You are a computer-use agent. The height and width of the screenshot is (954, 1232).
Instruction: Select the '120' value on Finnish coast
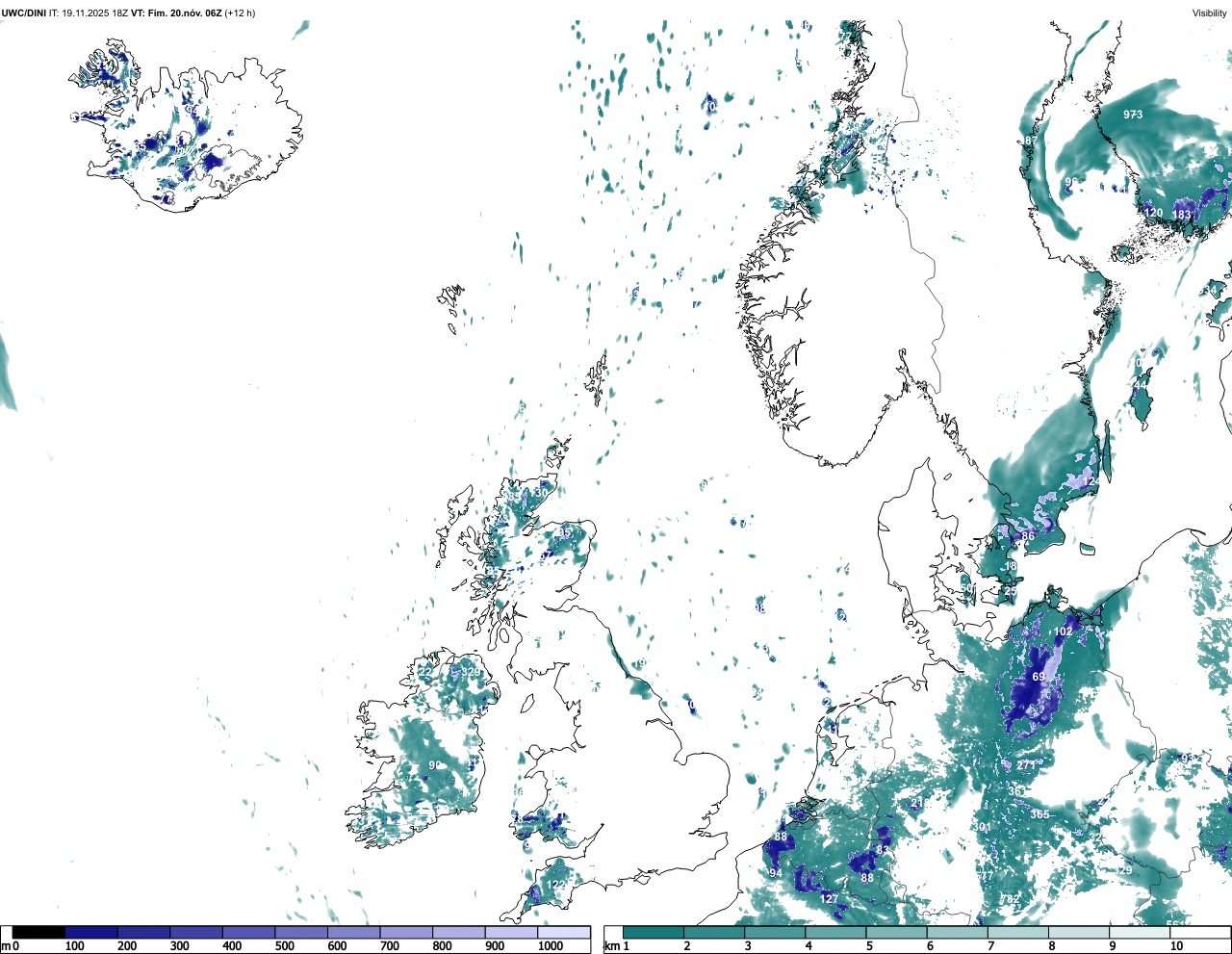pyautogui.click(x=1153, y=213)
